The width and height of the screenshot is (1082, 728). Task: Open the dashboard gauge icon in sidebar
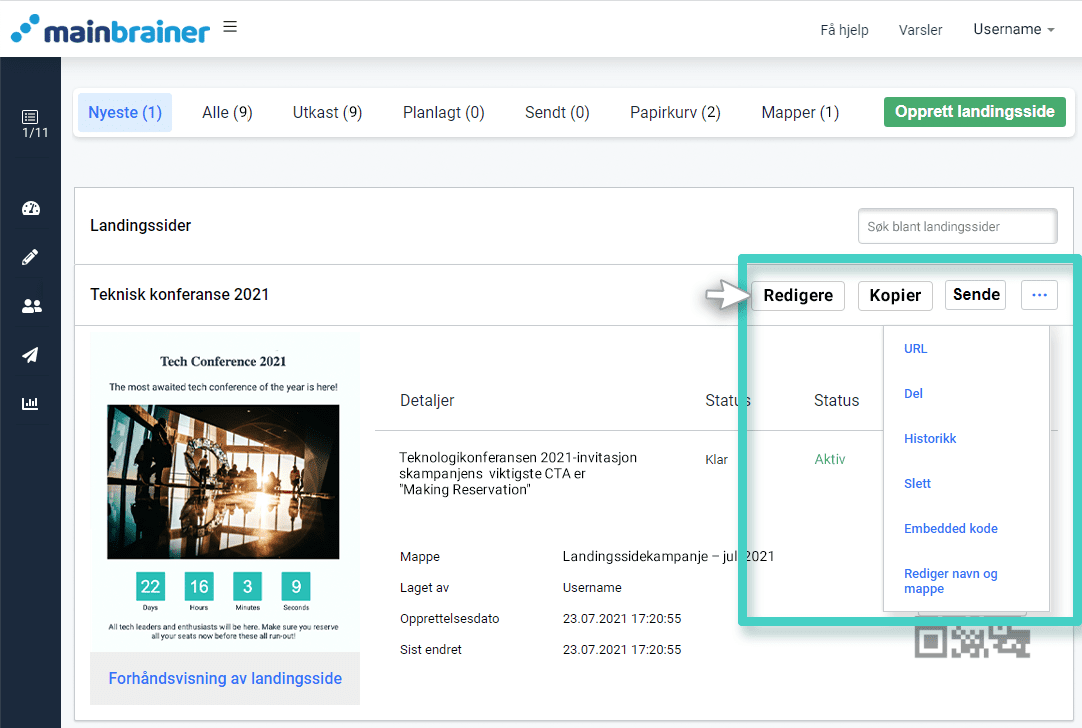[x=30, y=208]
